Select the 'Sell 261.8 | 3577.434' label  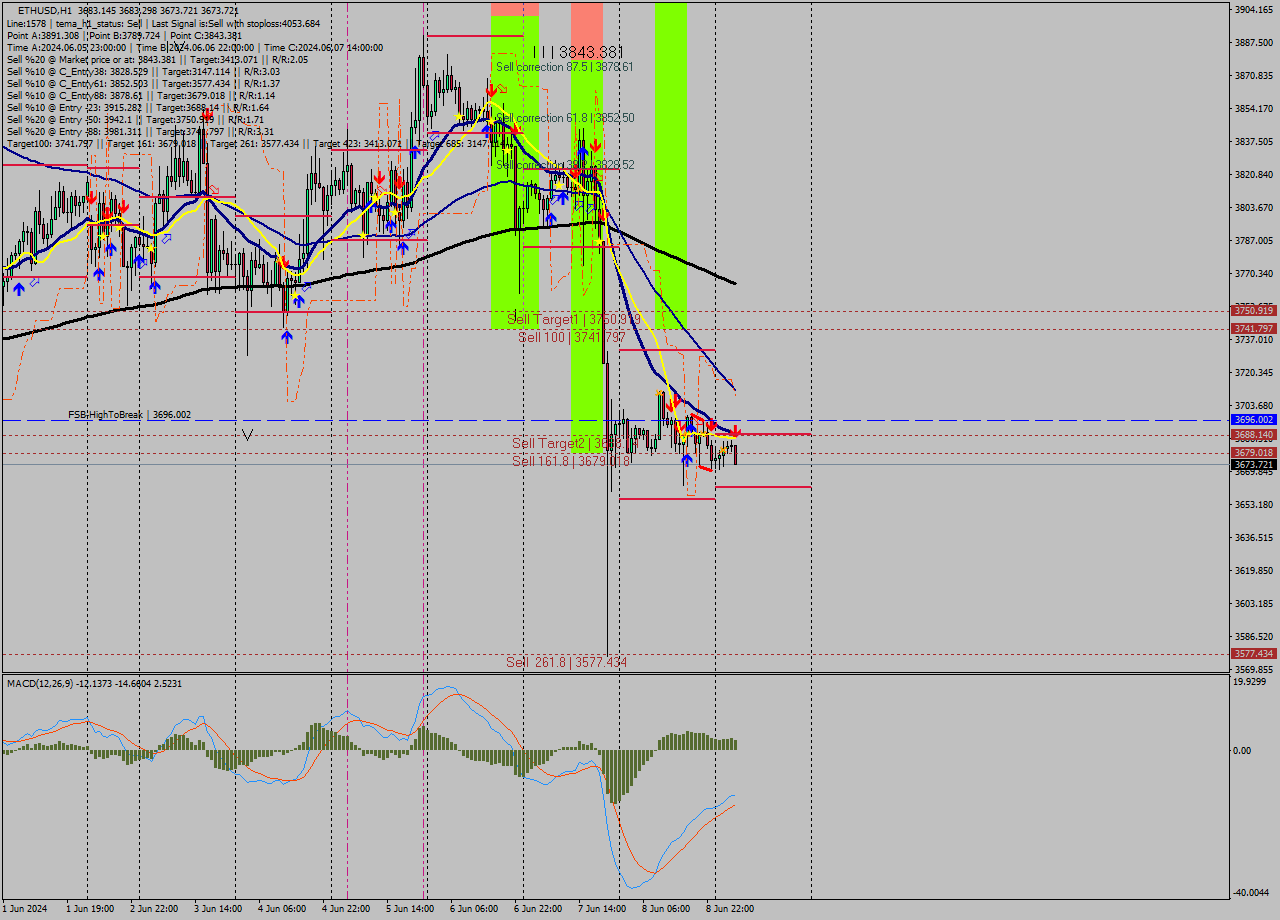click(x=566, y=662)
